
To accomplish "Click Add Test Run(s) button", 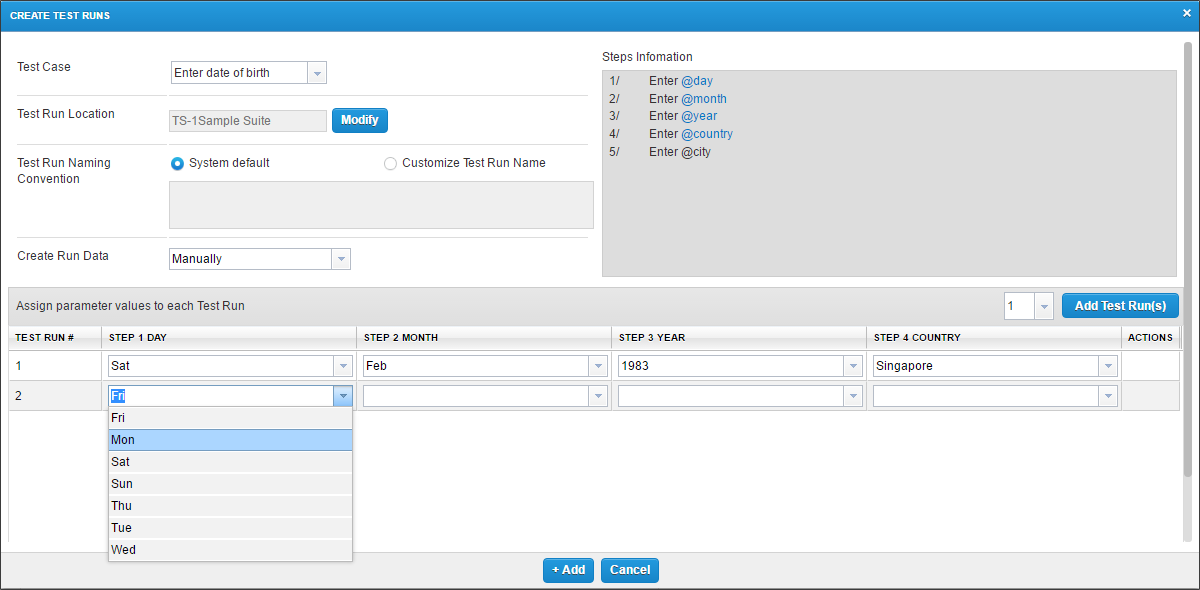I will point(1120,306).
